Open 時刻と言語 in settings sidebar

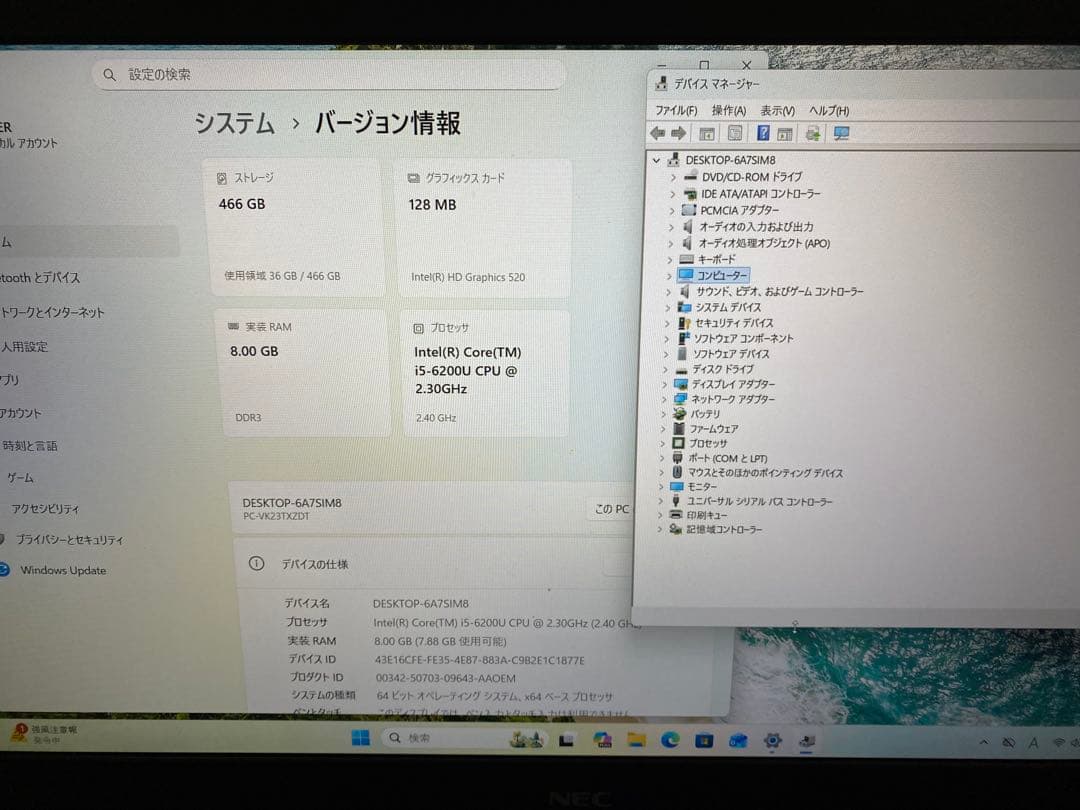[30, 446]
